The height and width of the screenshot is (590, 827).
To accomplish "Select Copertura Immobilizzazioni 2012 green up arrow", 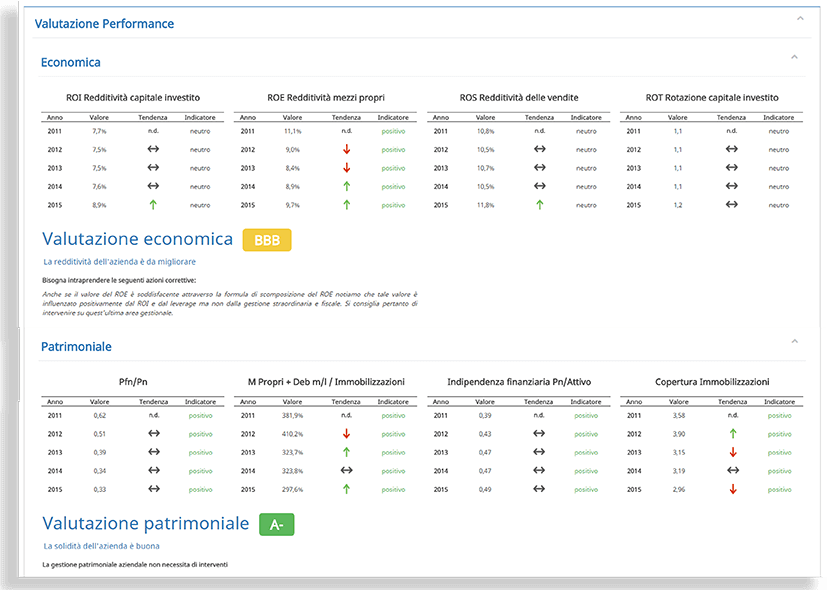I will [733, 433].
